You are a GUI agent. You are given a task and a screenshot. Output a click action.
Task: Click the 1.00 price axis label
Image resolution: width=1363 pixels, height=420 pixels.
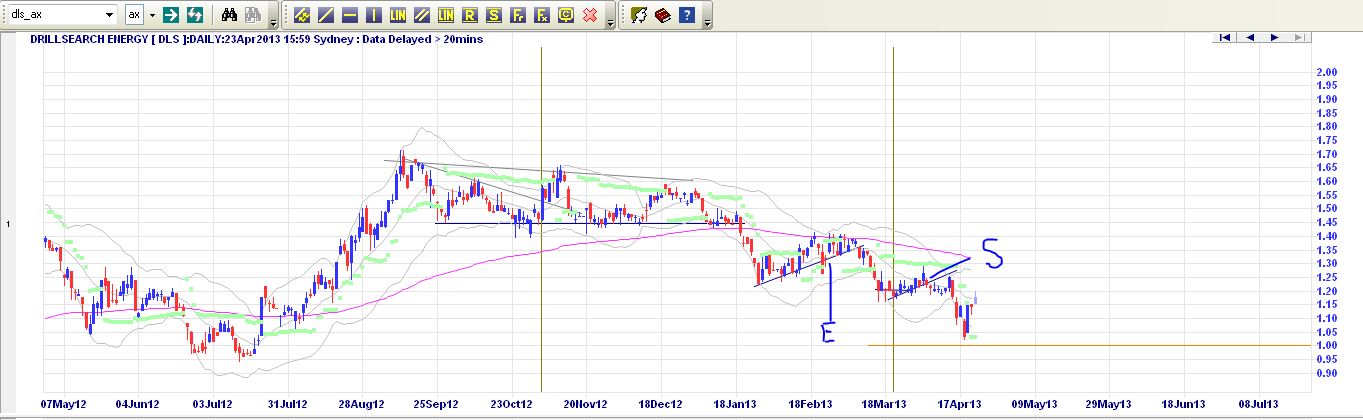point(1327,345)
